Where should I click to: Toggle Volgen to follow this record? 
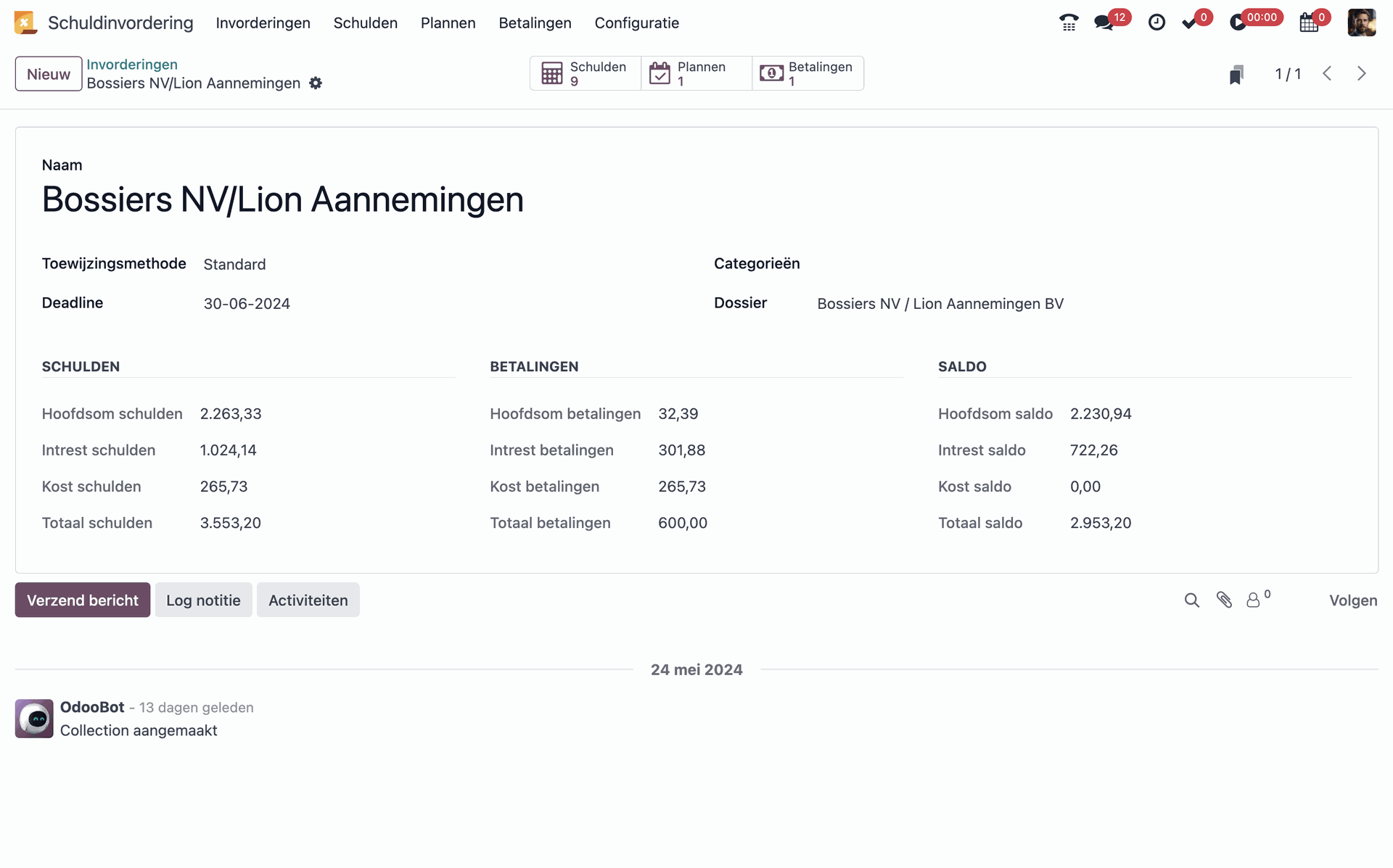(x=1352, y=600)
